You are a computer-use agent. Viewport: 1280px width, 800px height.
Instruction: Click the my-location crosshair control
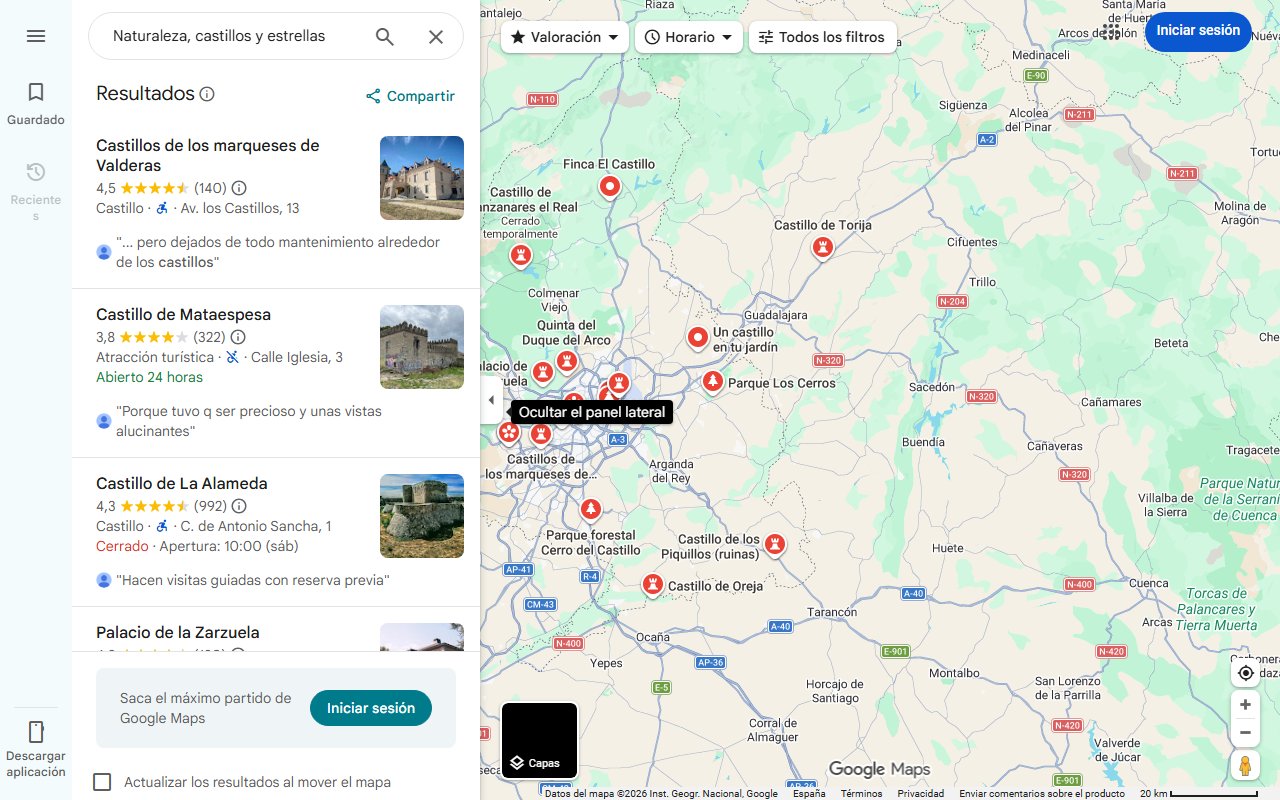[1245, 673]
